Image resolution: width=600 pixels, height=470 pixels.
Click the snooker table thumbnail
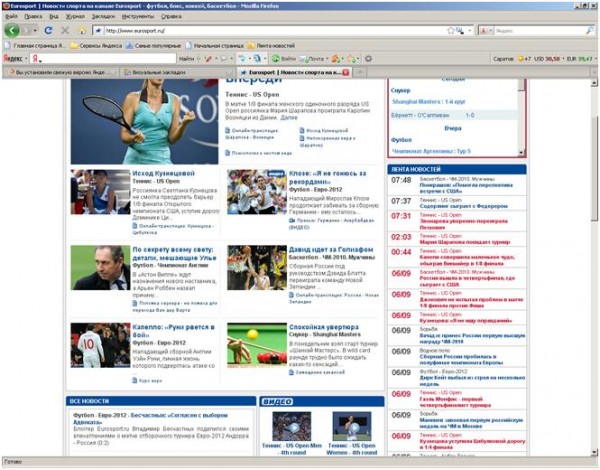257,346
